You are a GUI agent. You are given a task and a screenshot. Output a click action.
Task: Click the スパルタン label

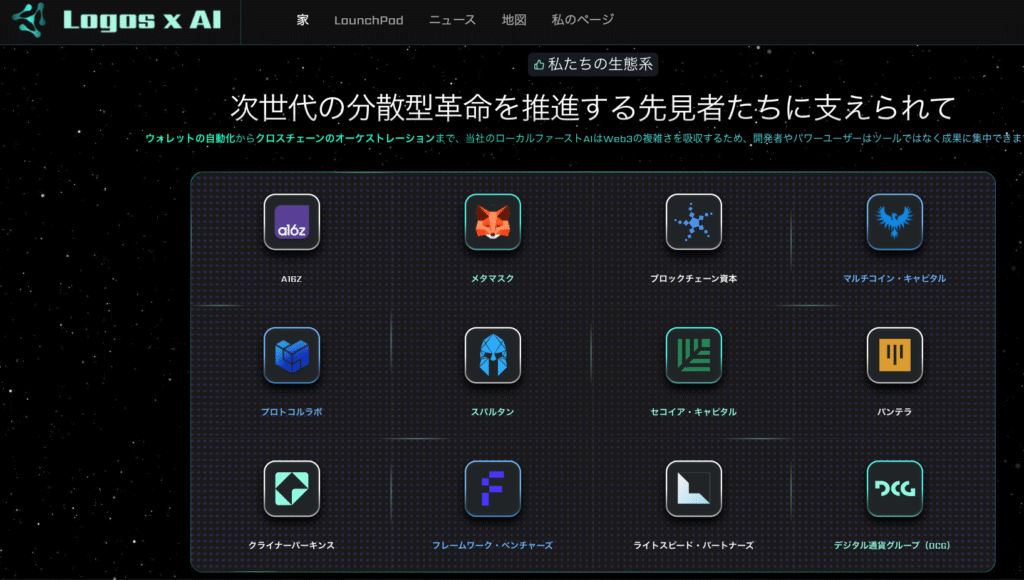492,411
